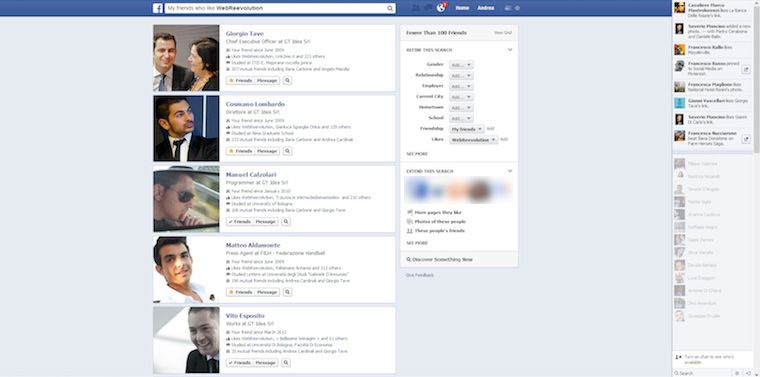This screenshot has width=760, height=377.
Task: Toggle Friends button for Giorgio Tavo
Action: [x=240, y=80]
